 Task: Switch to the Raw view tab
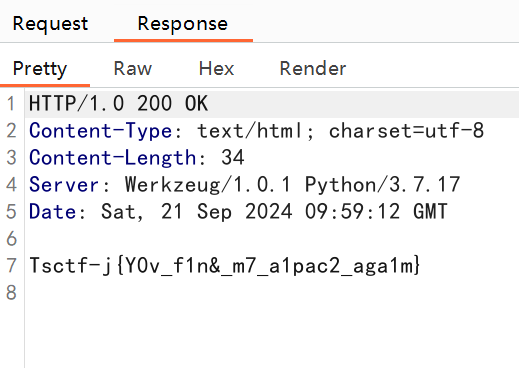click(133, 69)
